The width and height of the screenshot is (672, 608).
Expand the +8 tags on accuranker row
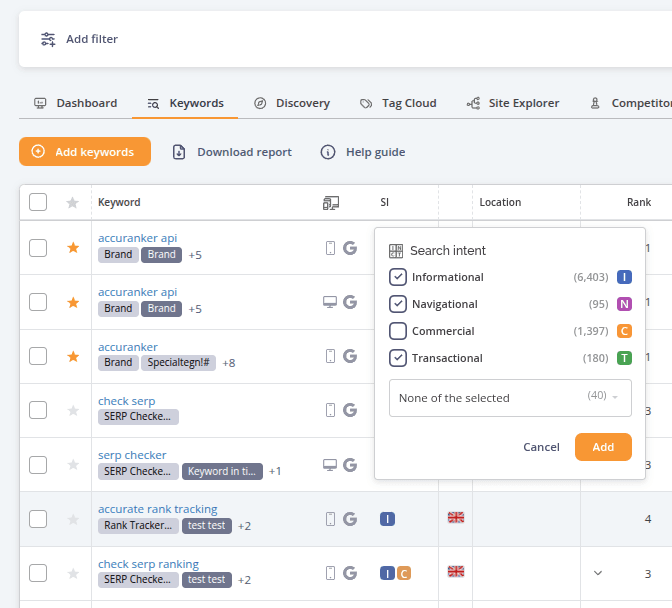(229, 363)
